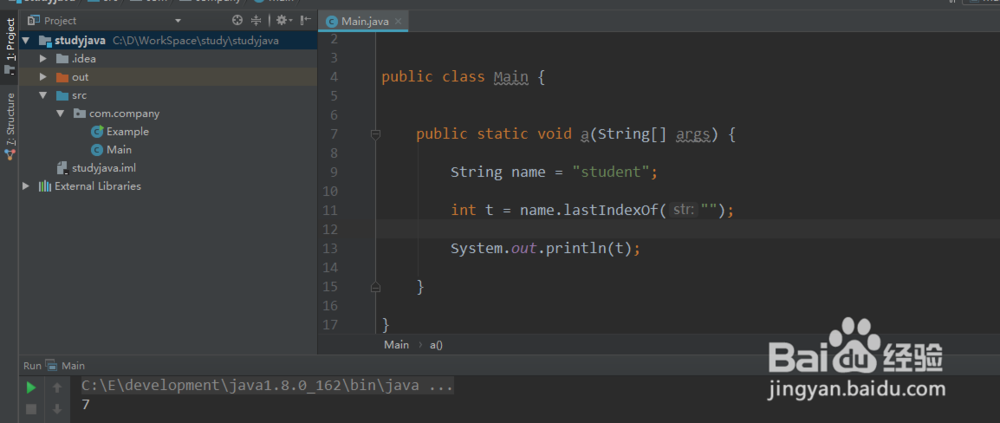
Task: Click the hide Project panel icon
Action: click(x=306, y=20)
